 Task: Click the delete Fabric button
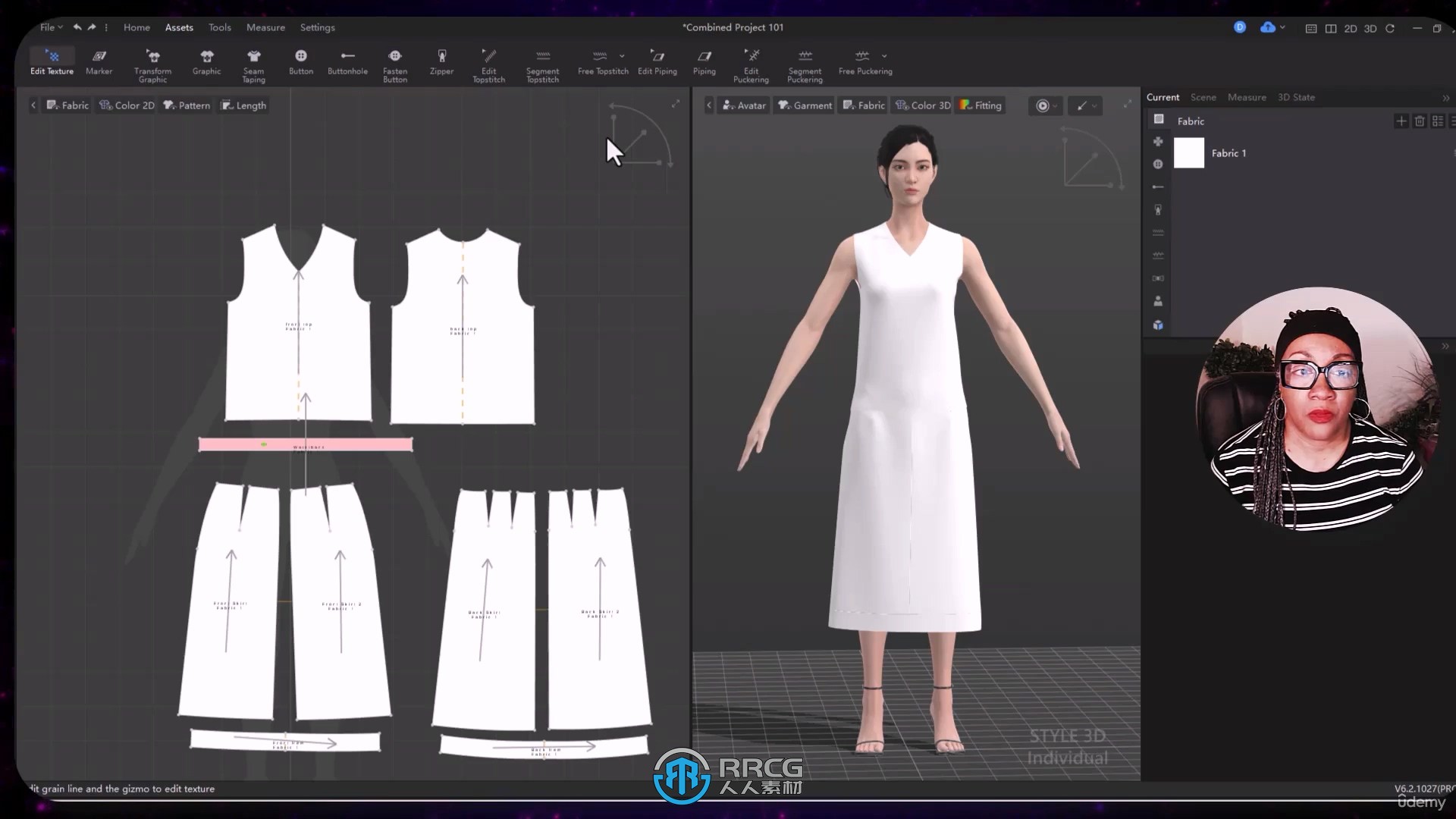[1419, 120]
